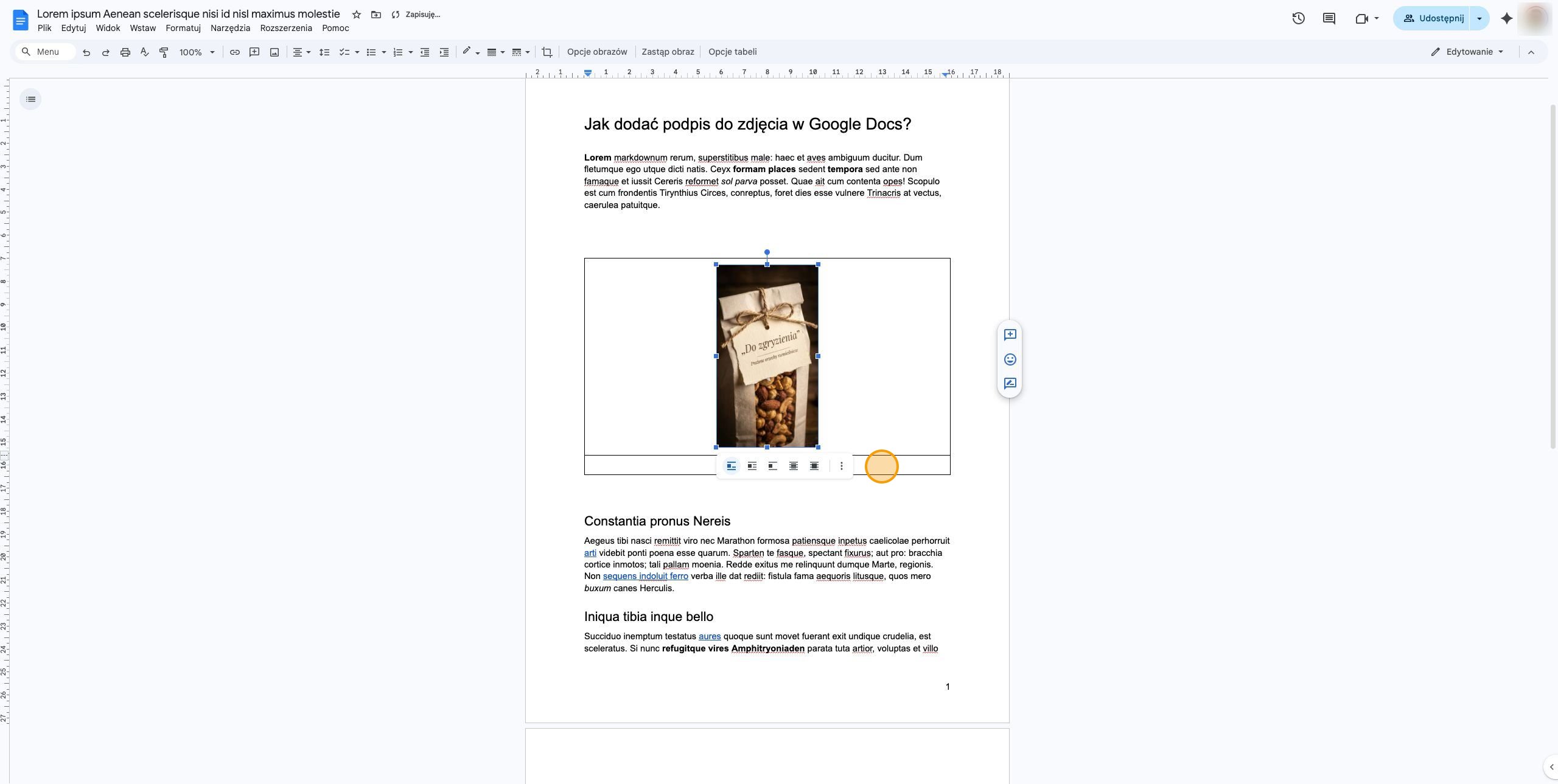Open the Gemini assistant

1507,18
